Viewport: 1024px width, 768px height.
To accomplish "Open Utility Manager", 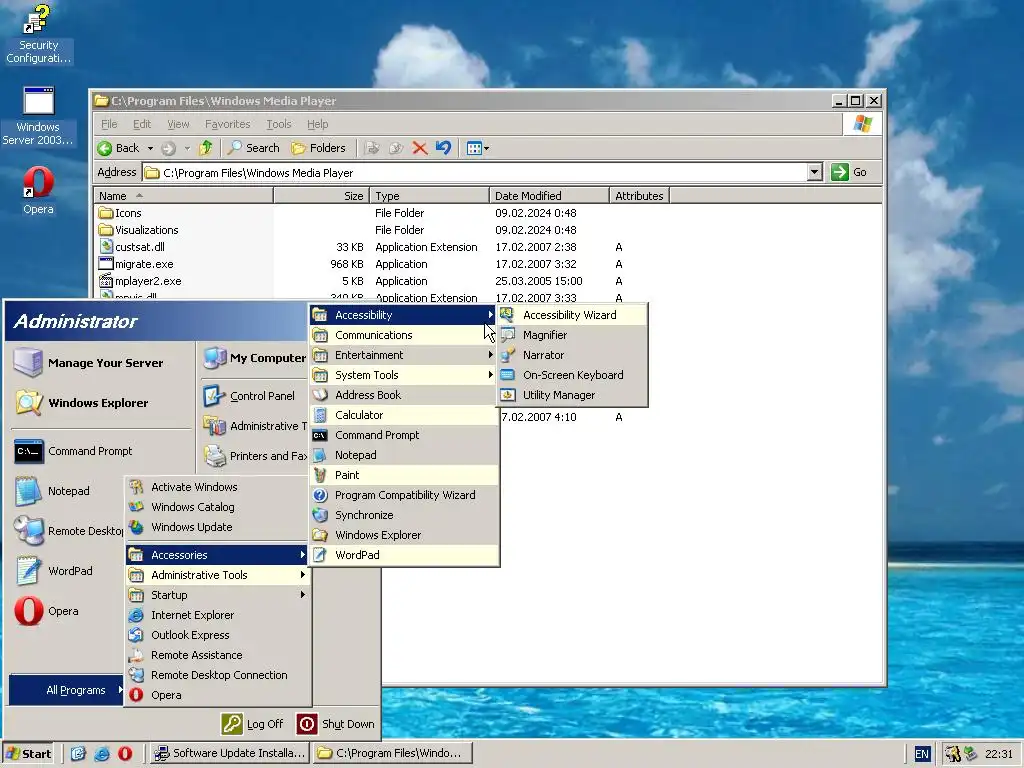I will point(572,395).
